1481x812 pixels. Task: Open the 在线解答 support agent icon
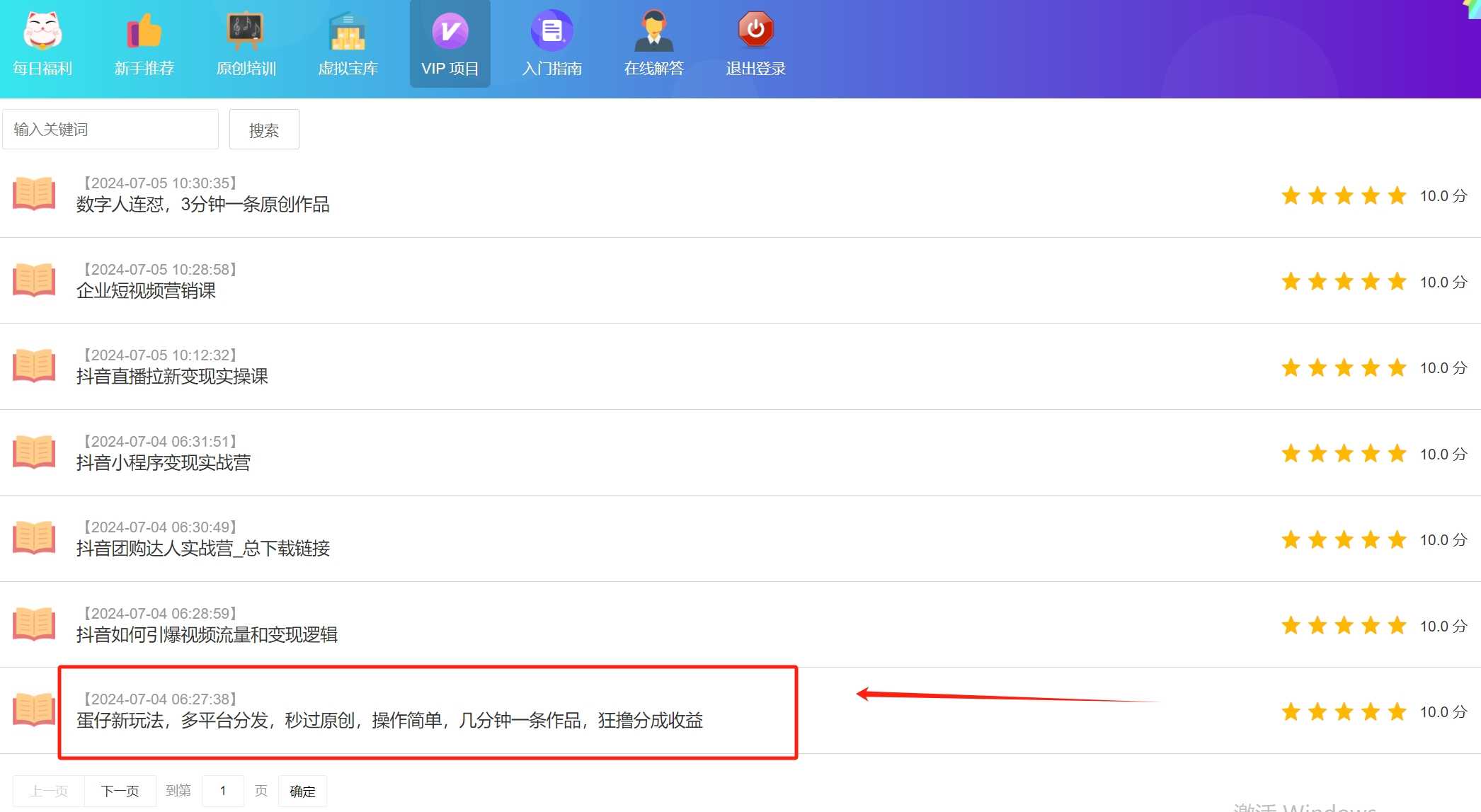coord(653,30)
